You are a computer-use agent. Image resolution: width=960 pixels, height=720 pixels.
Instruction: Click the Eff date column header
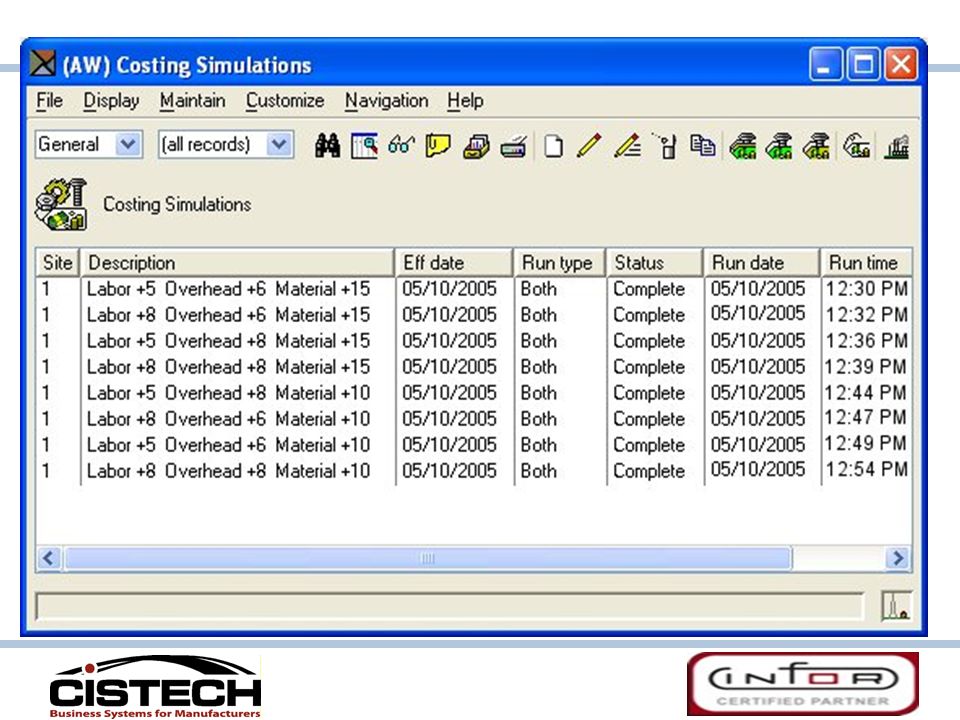coord(454,263)
